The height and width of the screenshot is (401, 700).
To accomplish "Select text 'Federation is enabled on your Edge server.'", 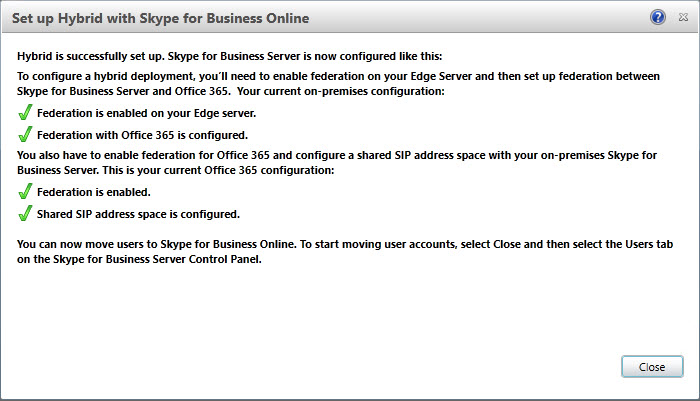I will coord(146,113).
